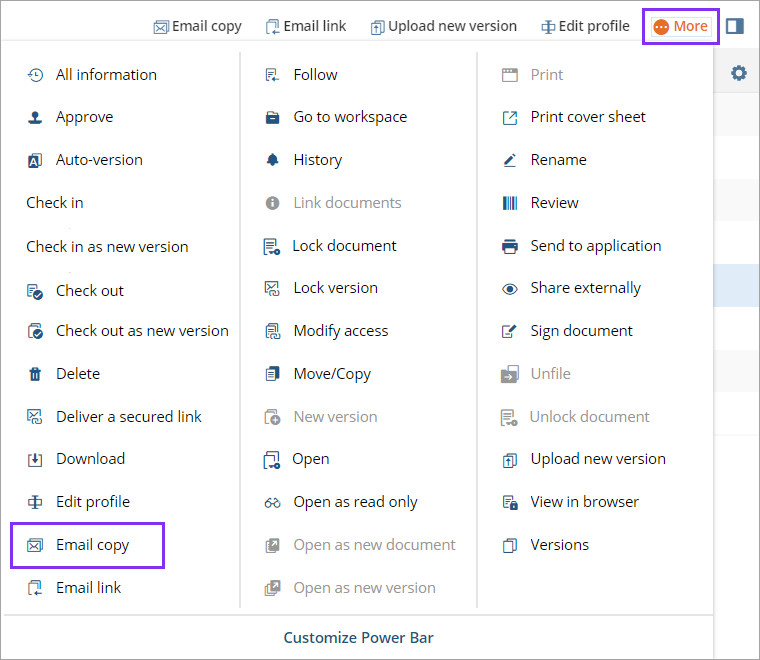The width and height of the screenshot is (760, 660).
Task: Click the History bell icon
Action: tap(272, 160)
